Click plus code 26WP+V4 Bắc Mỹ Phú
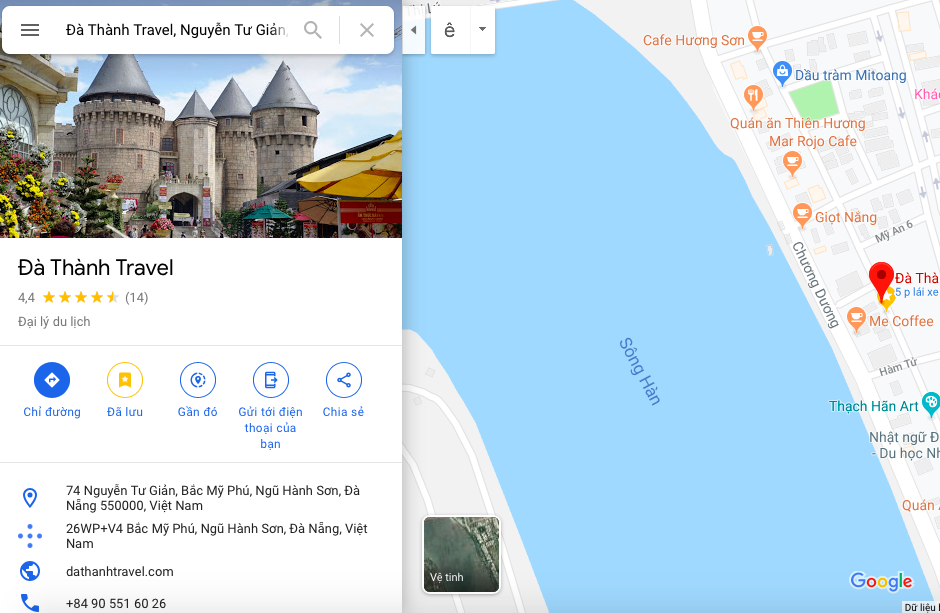 [x=216, y=536]
